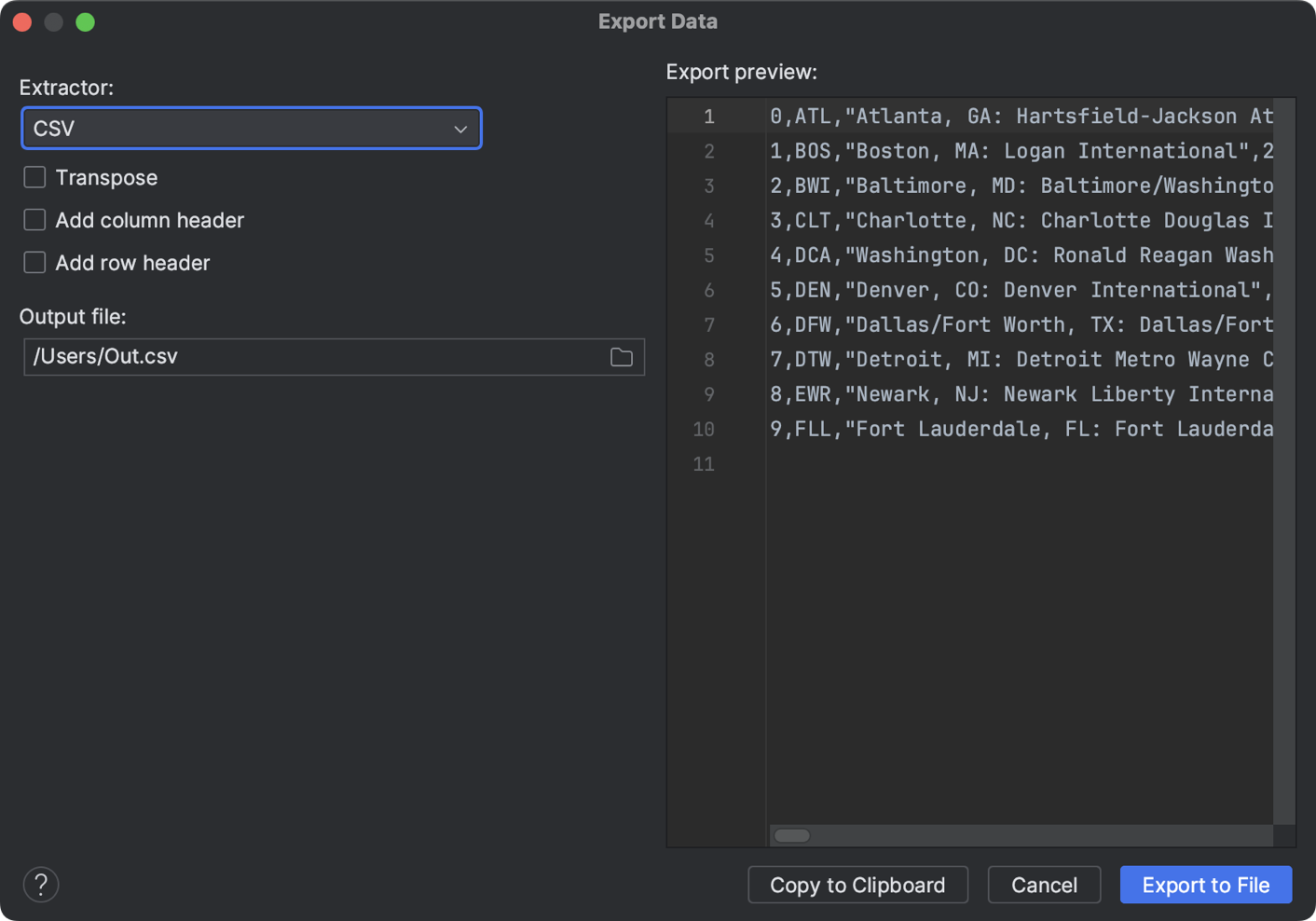Open help with the question mark icon

[x=41, y=885]
